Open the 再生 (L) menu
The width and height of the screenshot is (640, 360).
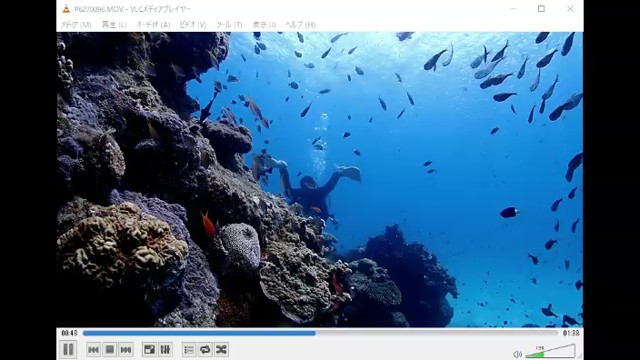(114, 24)
